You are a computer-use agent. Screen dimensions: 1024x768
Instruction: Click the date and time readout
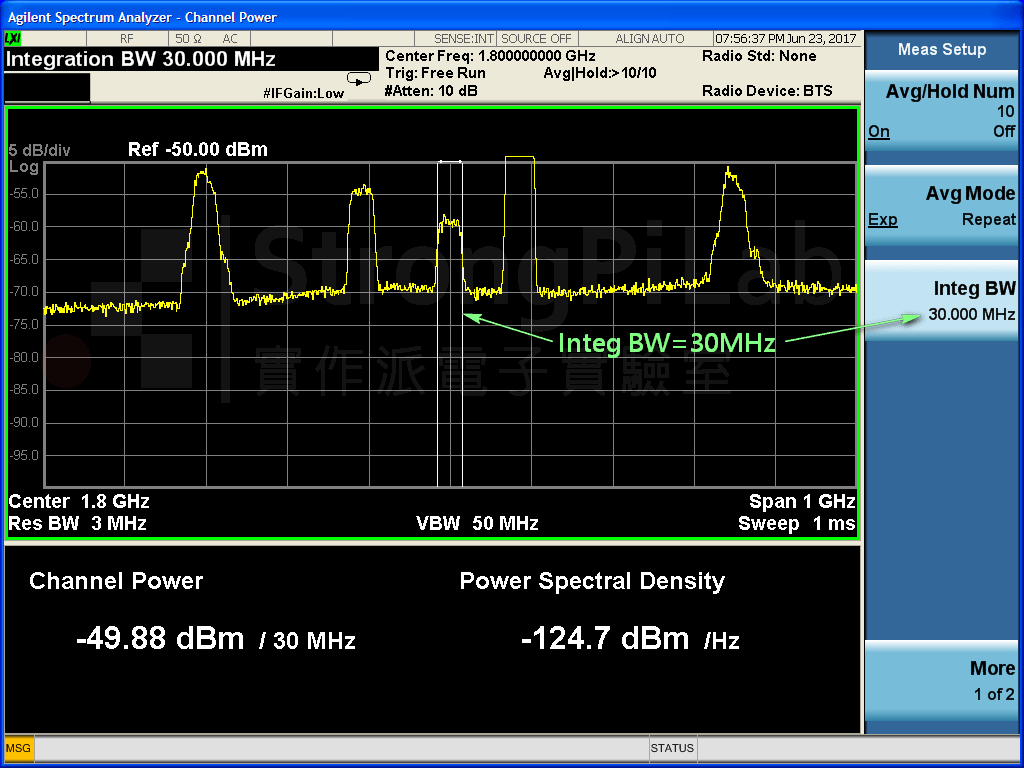coord(786,39)
